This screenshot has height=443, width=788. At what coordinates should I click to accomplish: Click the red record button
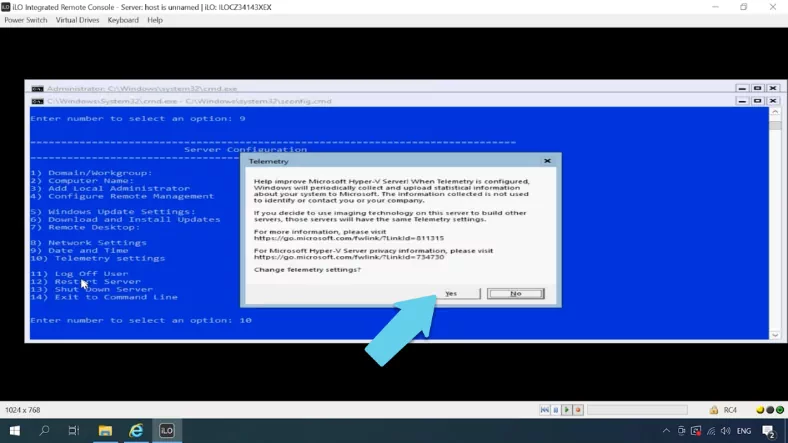coord(578,410)
